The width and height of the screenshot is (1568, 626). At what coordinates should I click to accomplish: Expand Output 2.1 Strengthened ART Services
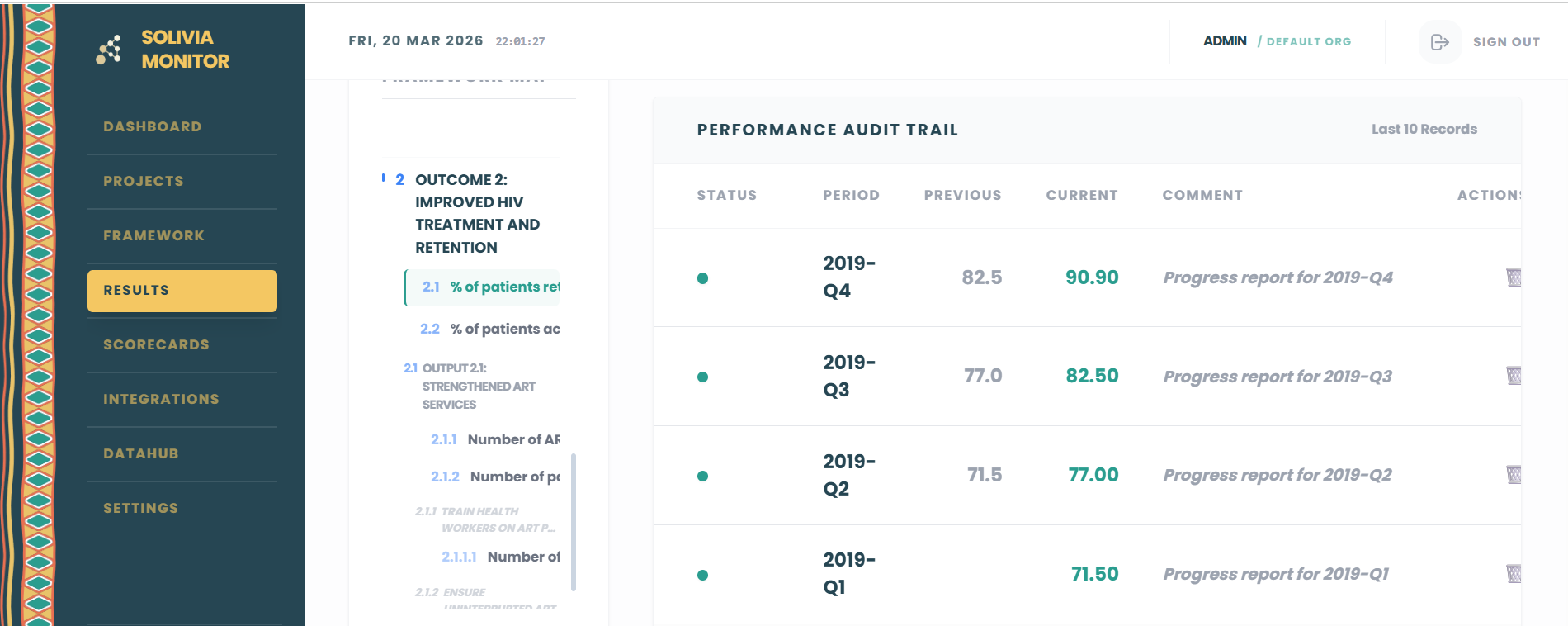(x=470, y=386)
